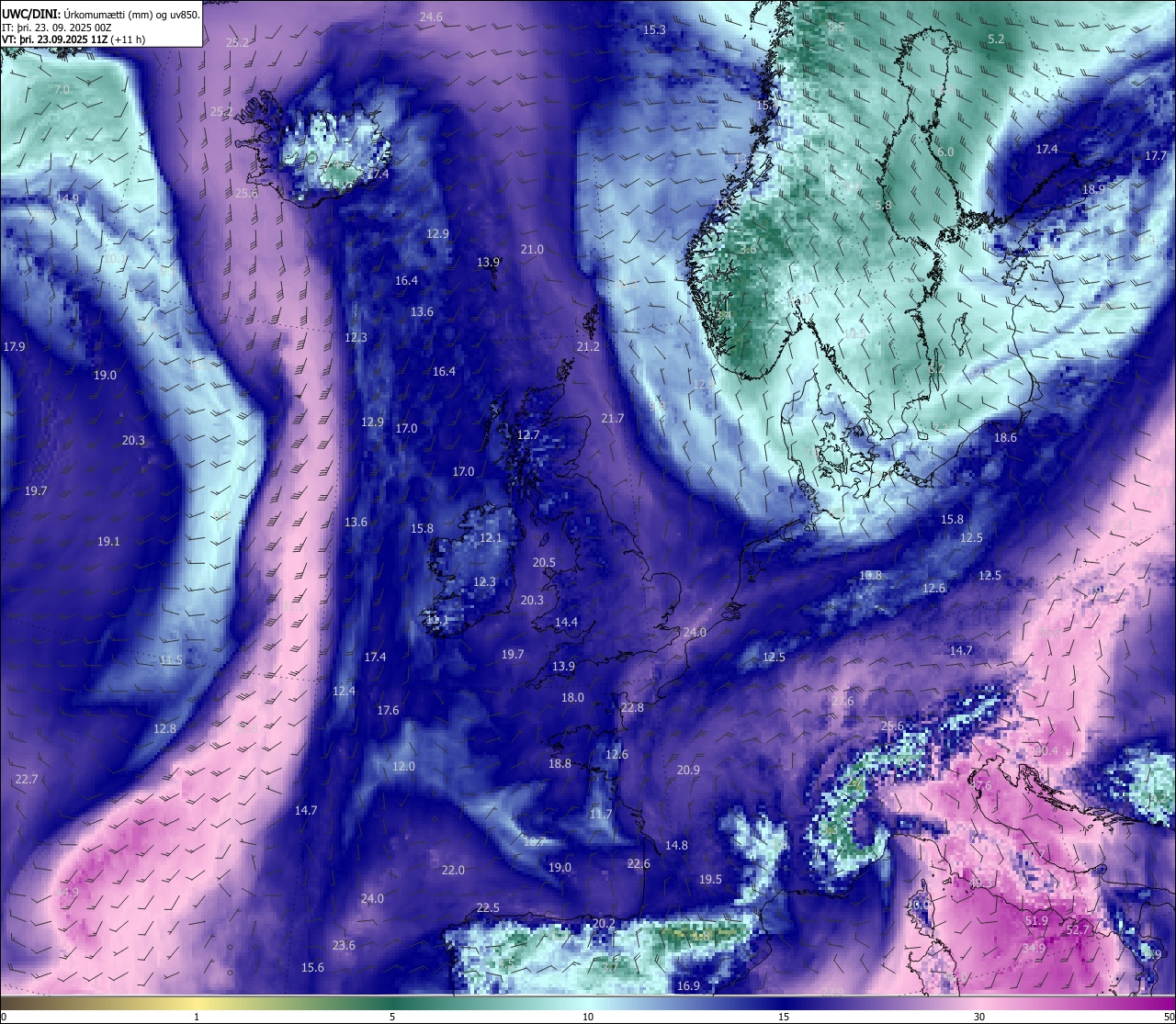The image size is (1176, 1024).
Task: Click the 'VT: þri. 23.09.2025 11Z (+11 h)' line
Action: (x=73, y=39)
